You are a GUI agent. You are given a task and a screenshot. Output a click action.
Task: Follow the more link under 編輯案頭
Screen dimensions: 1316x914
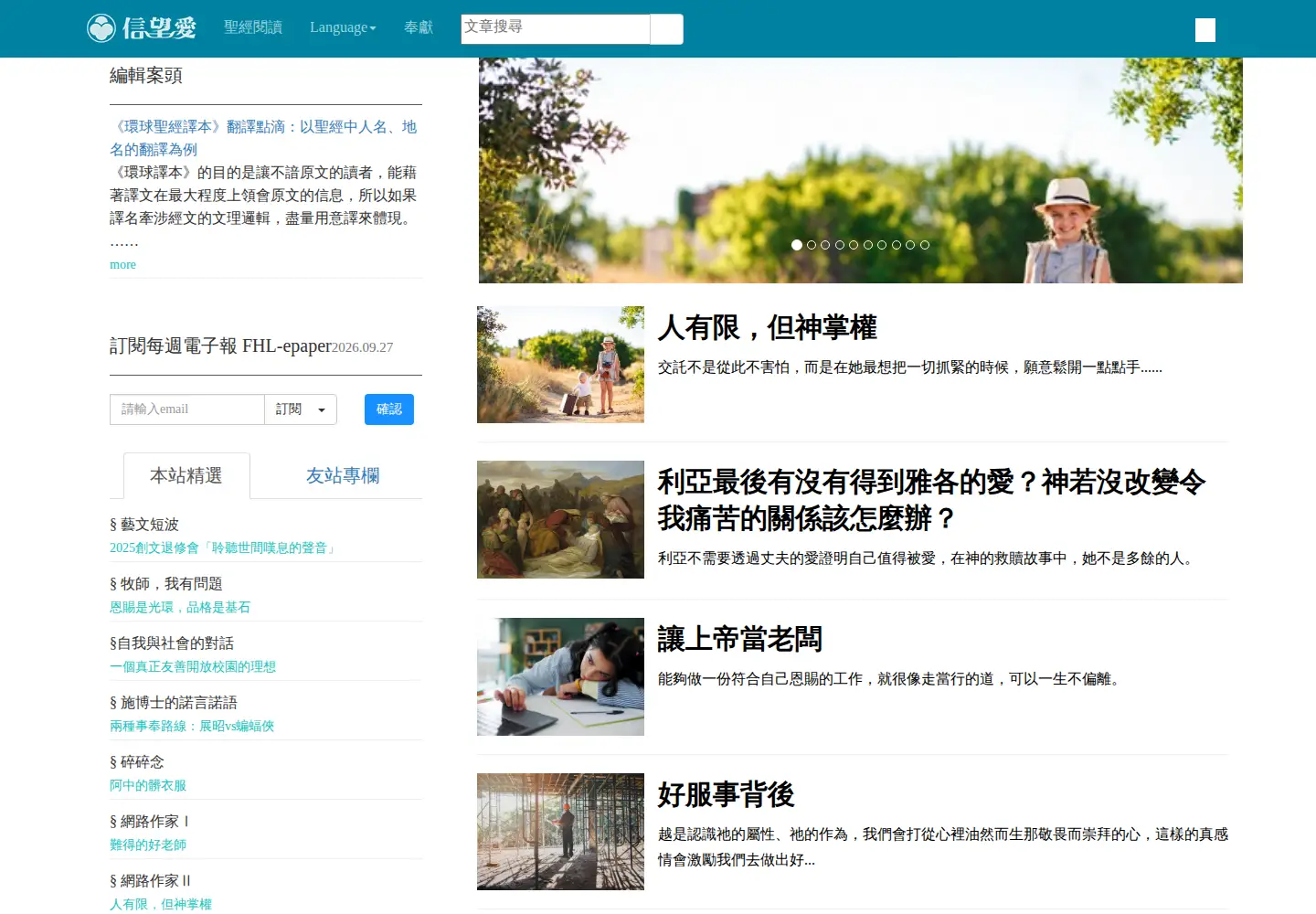pyautogui.click(x=122, y=264)
